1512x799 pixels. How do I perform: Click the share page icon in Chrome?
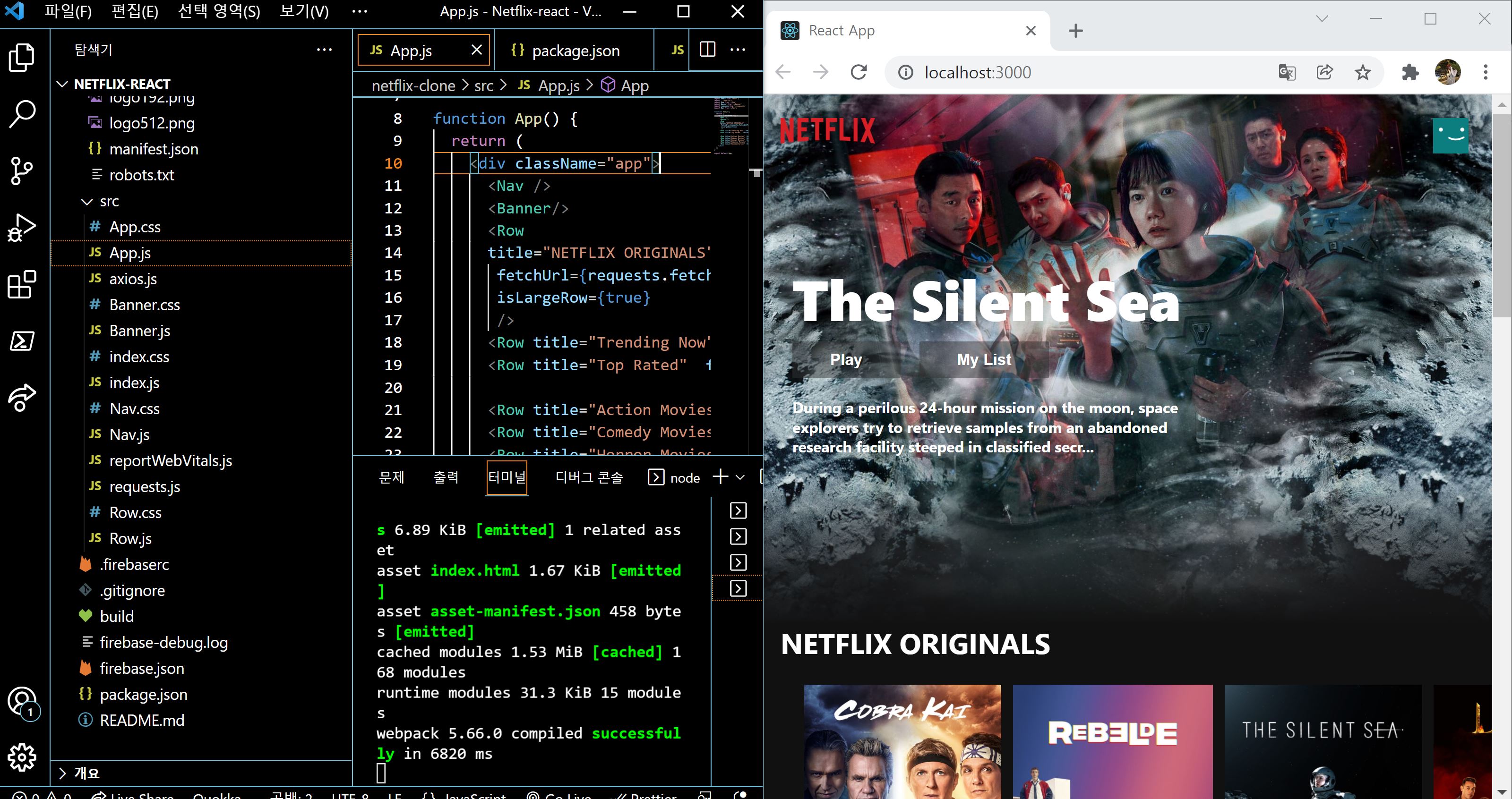pyautogui.click(x=1324, y=72)
